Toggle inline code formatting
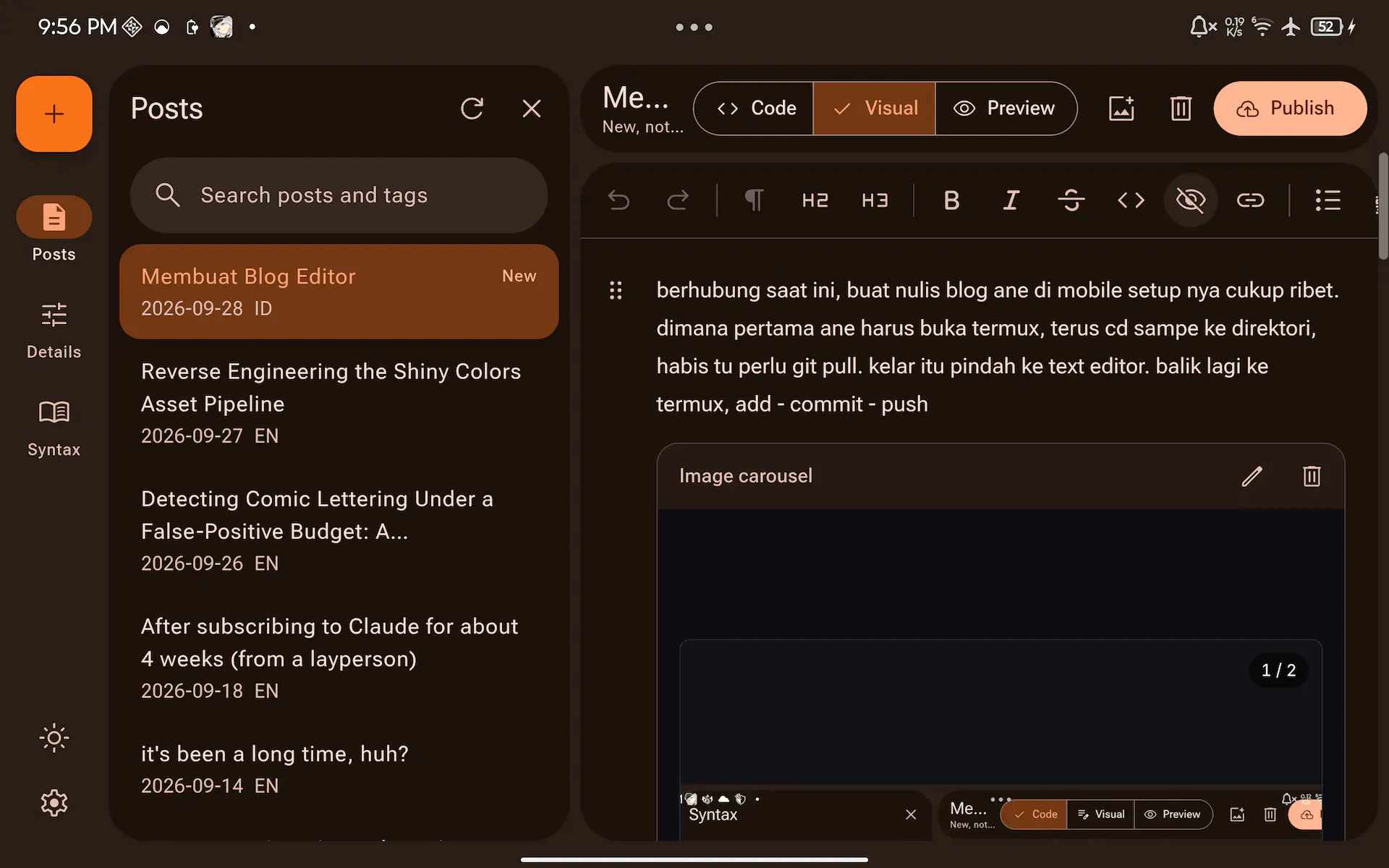 click(x=1131, y=200)
